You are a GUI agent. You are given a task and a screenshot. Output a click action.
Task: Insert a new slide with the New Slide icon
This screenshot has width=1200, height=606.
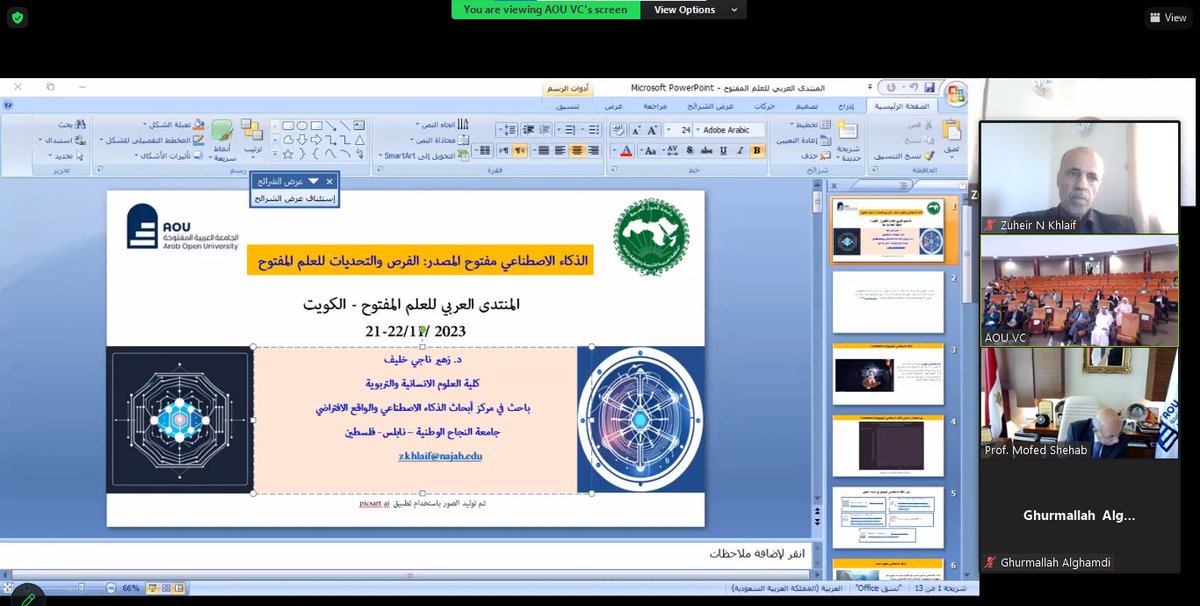[x=849, y=131]
